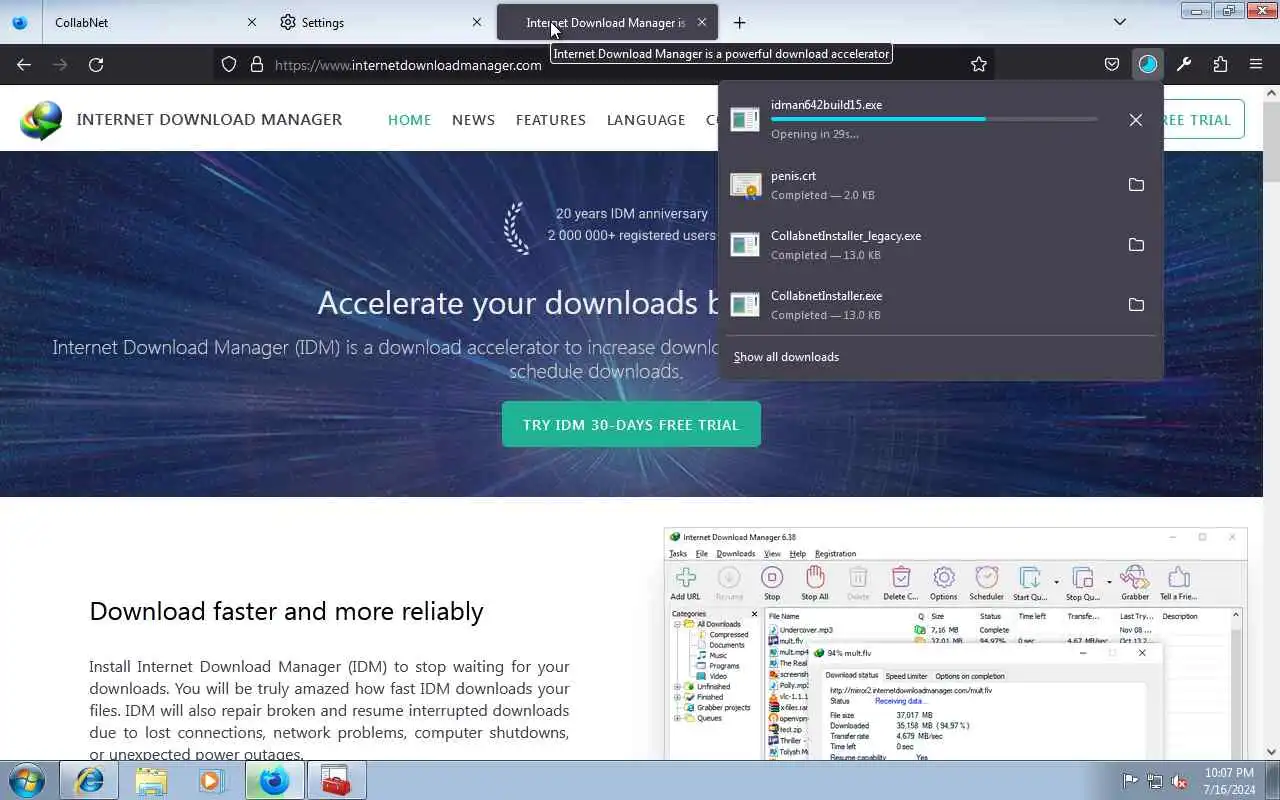Screen dimensions: 1280x800
Task: Click the muted volume tray icon
Action: [1180, 781]
